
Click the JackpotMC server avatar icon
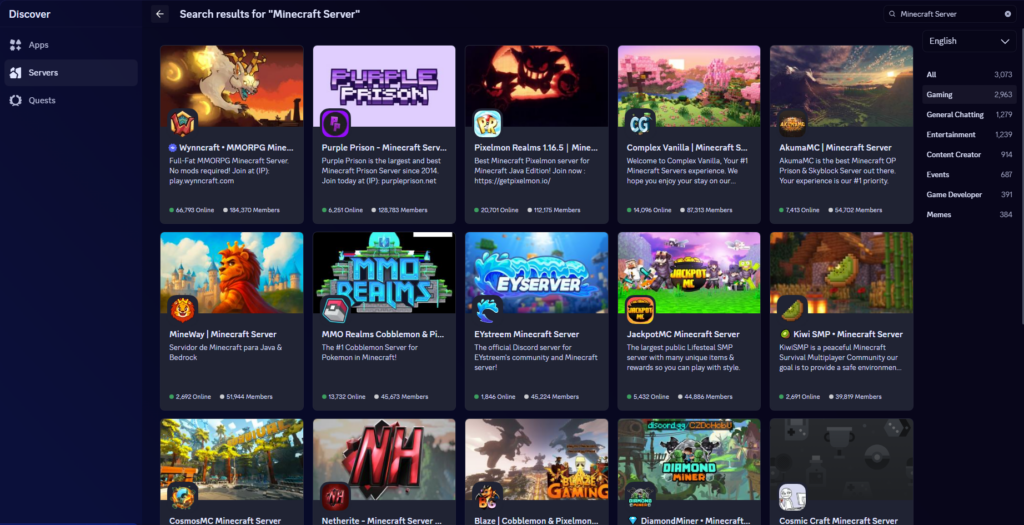tap(640, 310)
